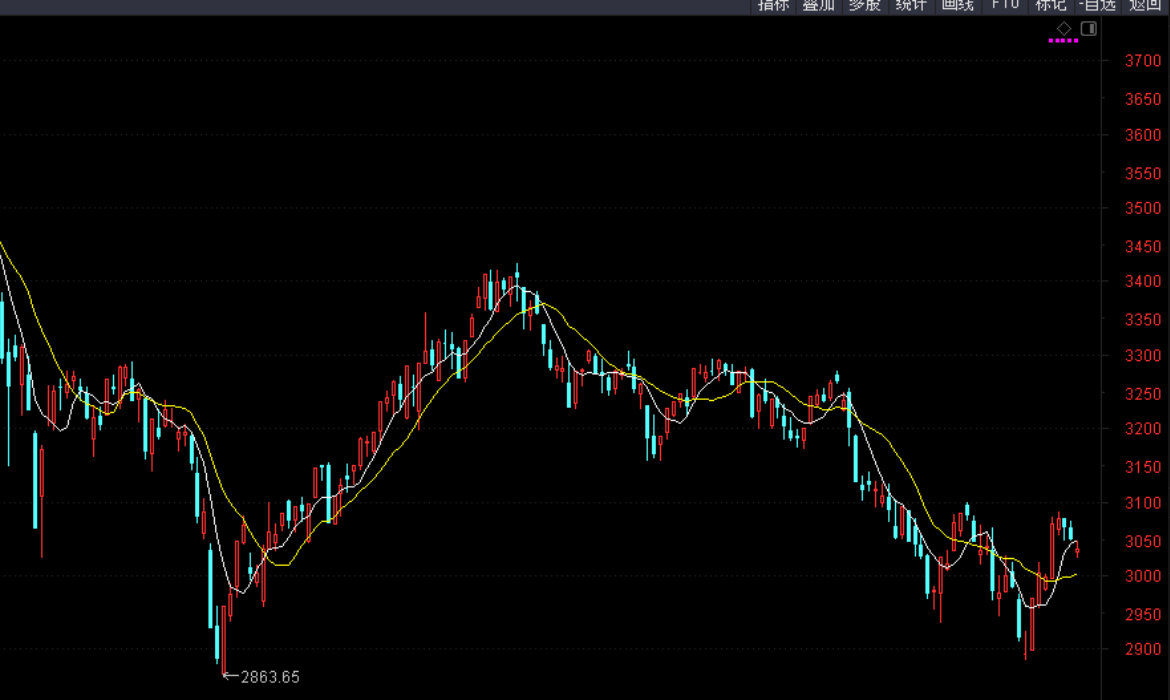Click the 2900 price axis label
The height and width of the screenshot is (700, 1170).
[1143, 650]
